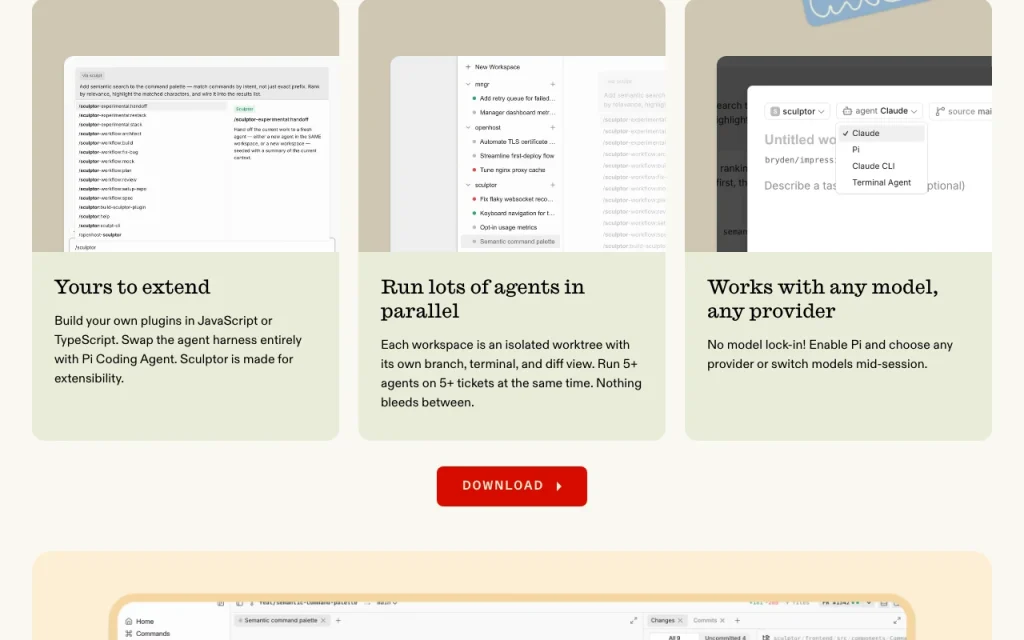
Task: Open 'Keyboard navigation for t...' workspace
Action: tap(513, 214)
